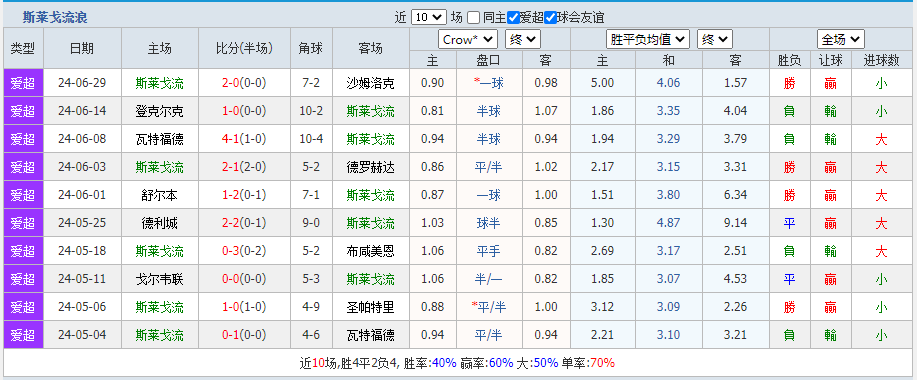Viewport: 917px width, 380px height.
Task: Click the 平手 handicap in the 布咸美恩 row
Action: point(488,251)
